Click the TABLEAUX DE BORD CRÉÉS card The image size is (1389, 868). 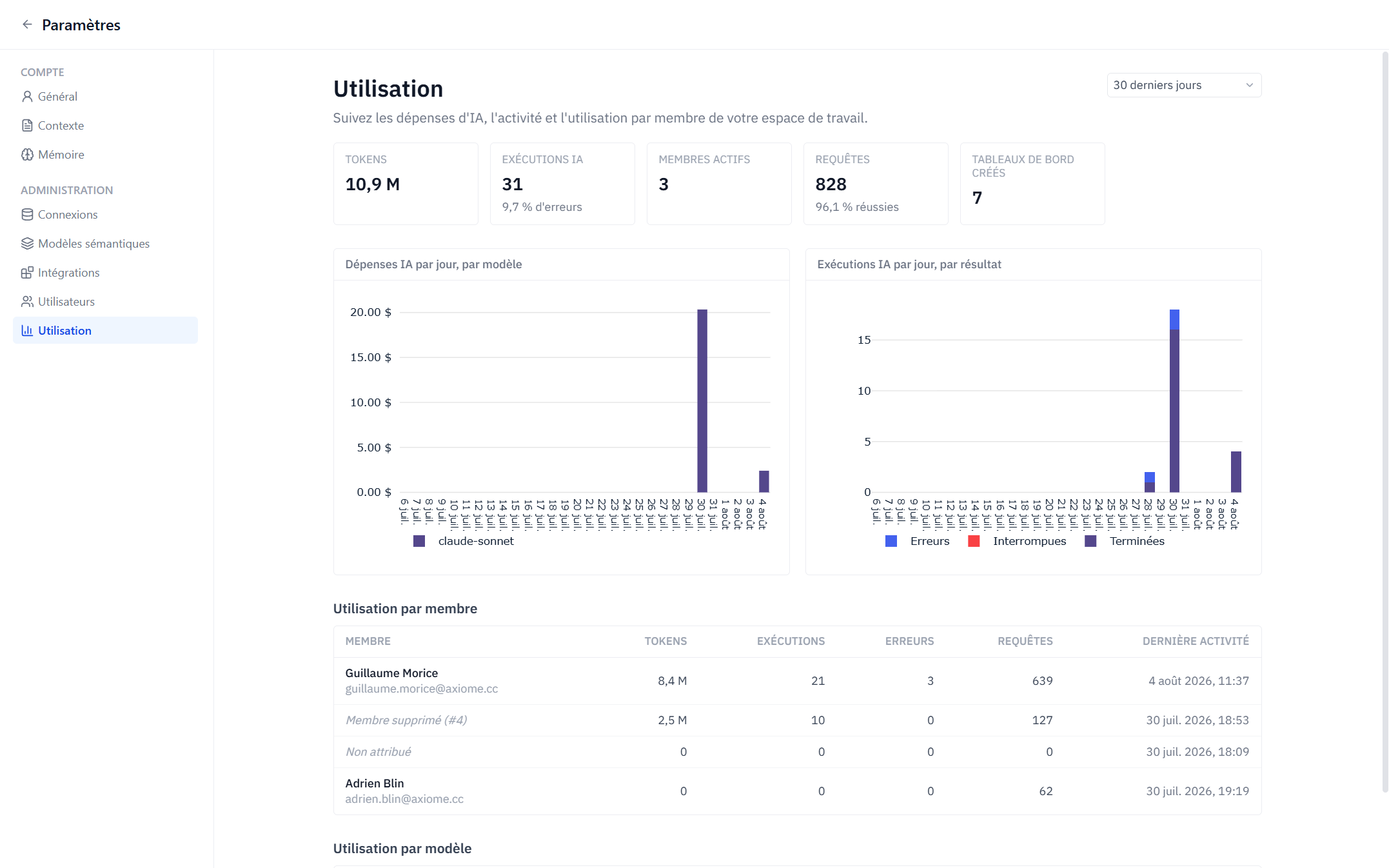(1032, 184)
